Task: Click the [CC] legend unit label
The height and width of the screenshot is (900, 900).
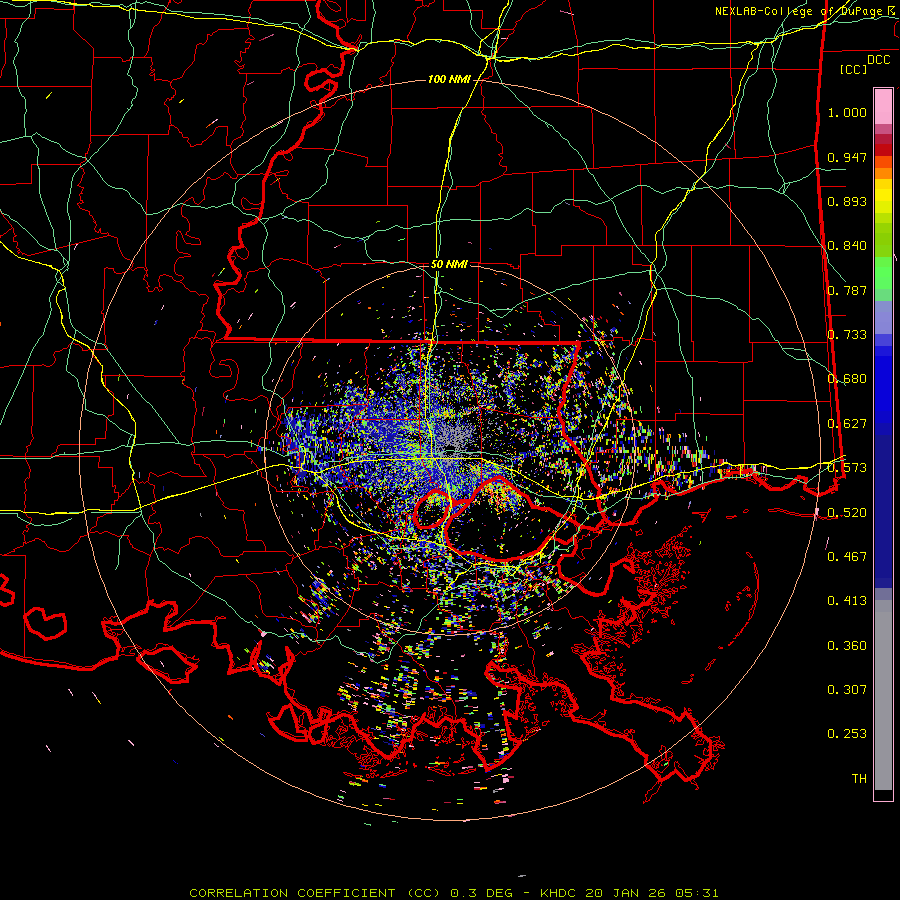Action: pos(854,69)
